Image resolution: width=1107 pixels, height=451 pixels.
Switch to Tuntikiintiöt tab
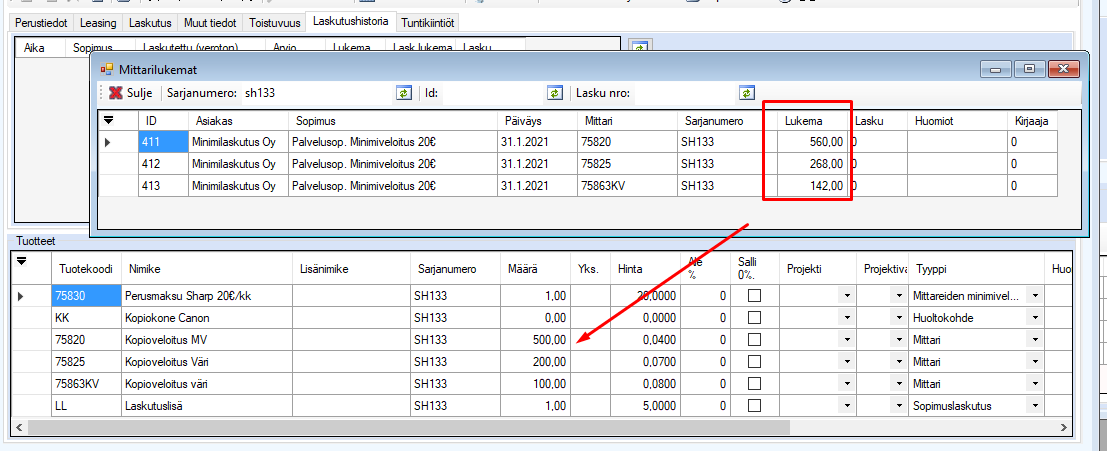tap(429, 23)
